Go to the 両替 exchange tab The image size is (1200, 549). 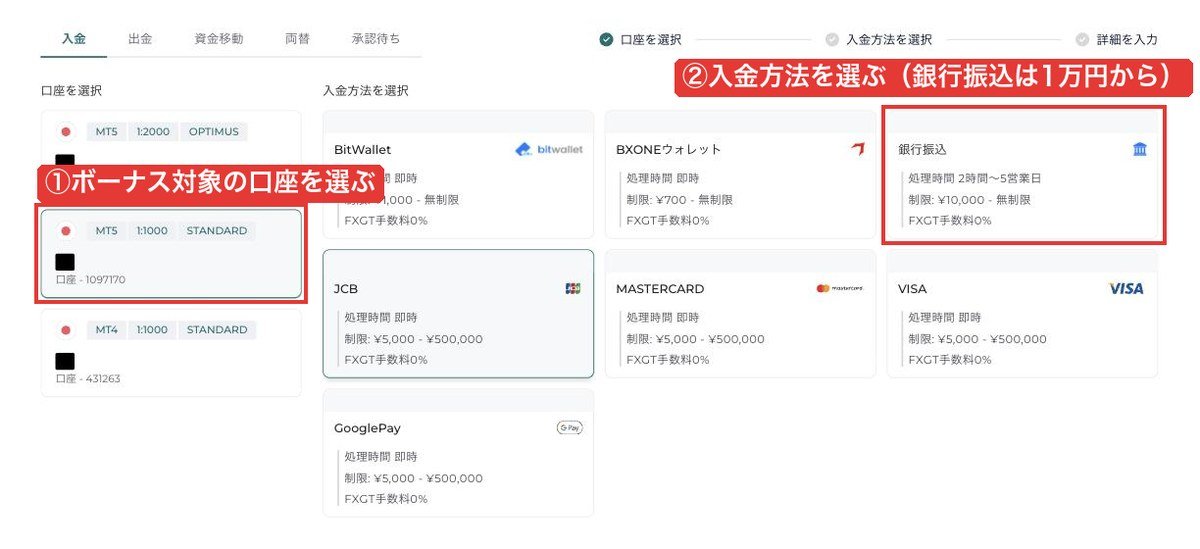(297, 39)
